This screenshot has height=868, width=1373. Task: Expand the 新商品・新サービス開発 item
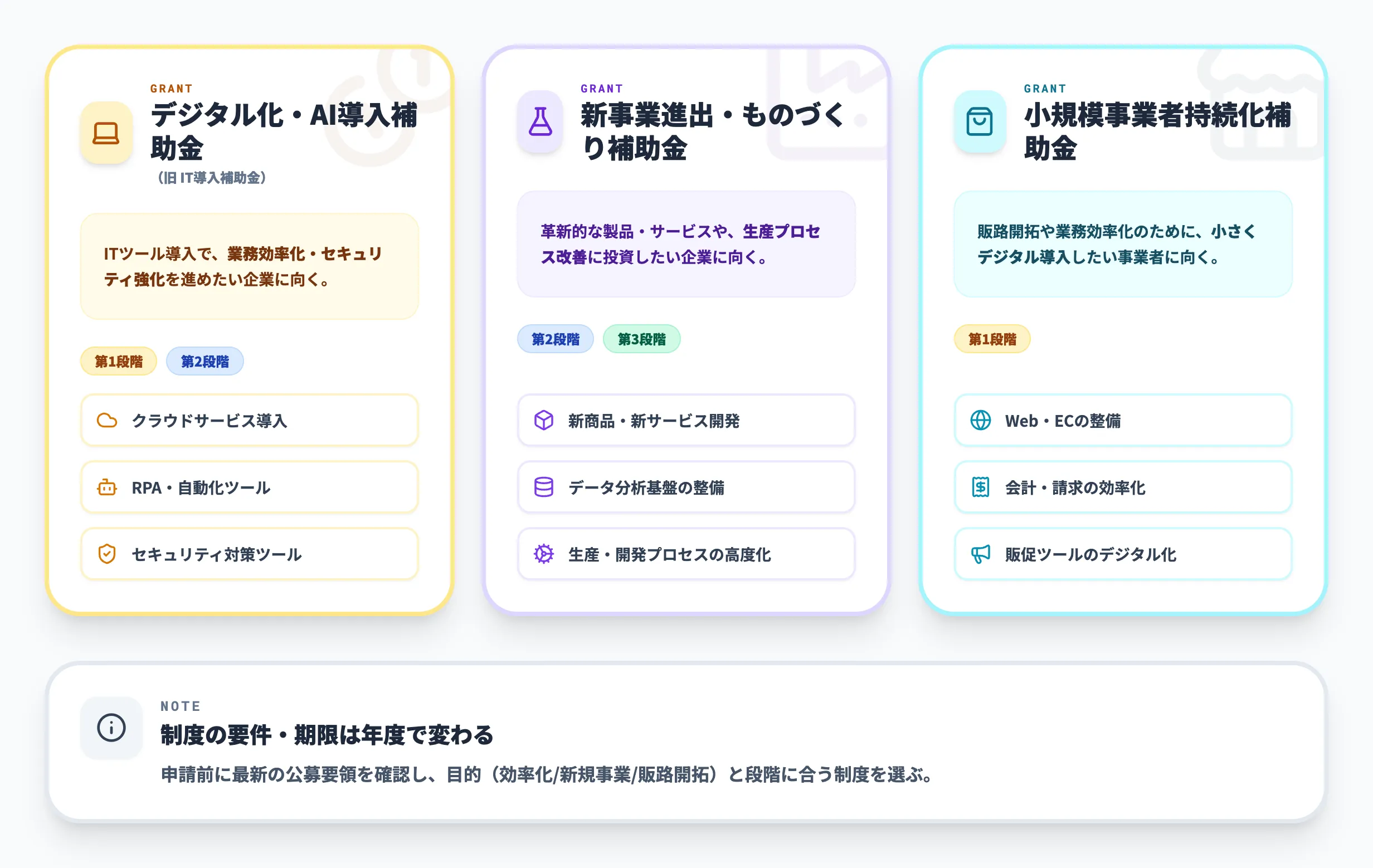pos(685,422)
